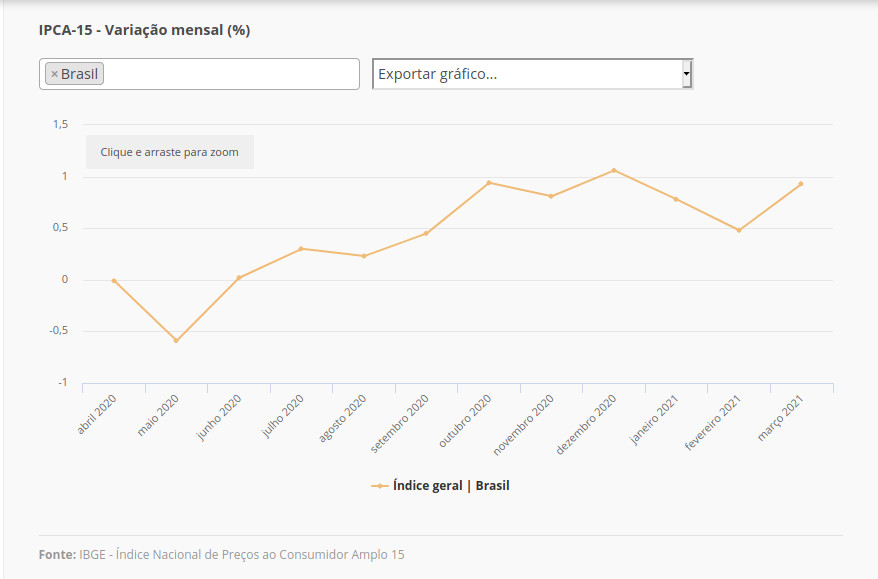Click the empty area of the location selector field
Screen dimensions: 878x579
point(230,74)
